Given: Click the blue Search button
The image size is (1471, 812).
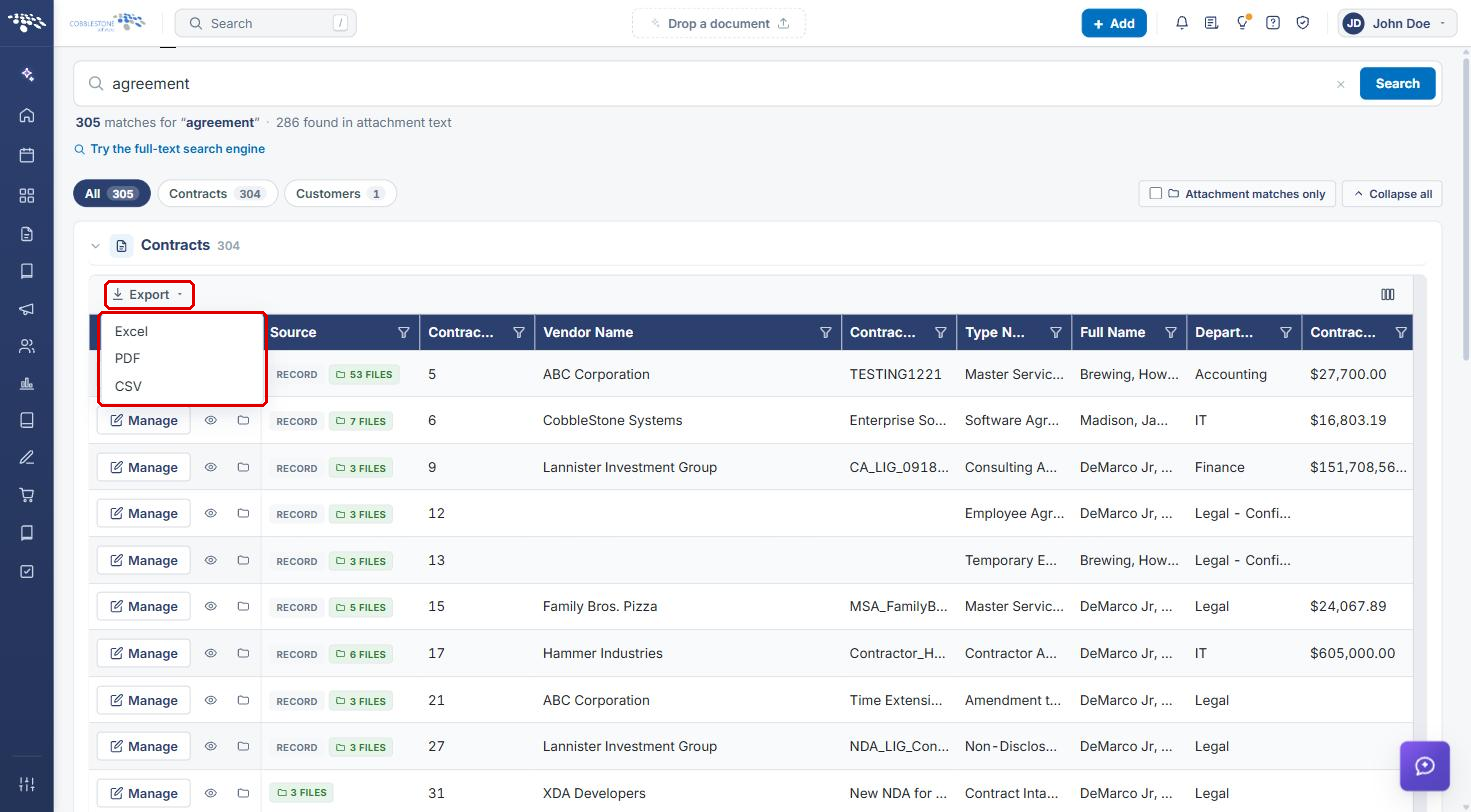Looking at the screenshot, I should (x=1398, y=84).
